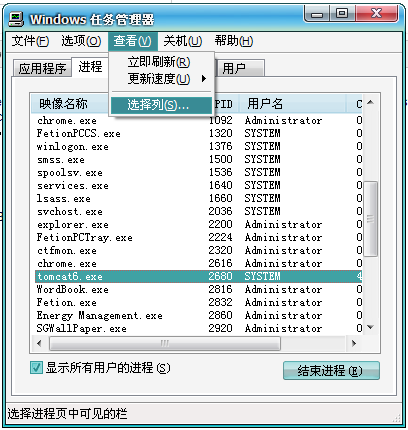Click PID value 2680
408x430 pixels.
tap(220, 277)
